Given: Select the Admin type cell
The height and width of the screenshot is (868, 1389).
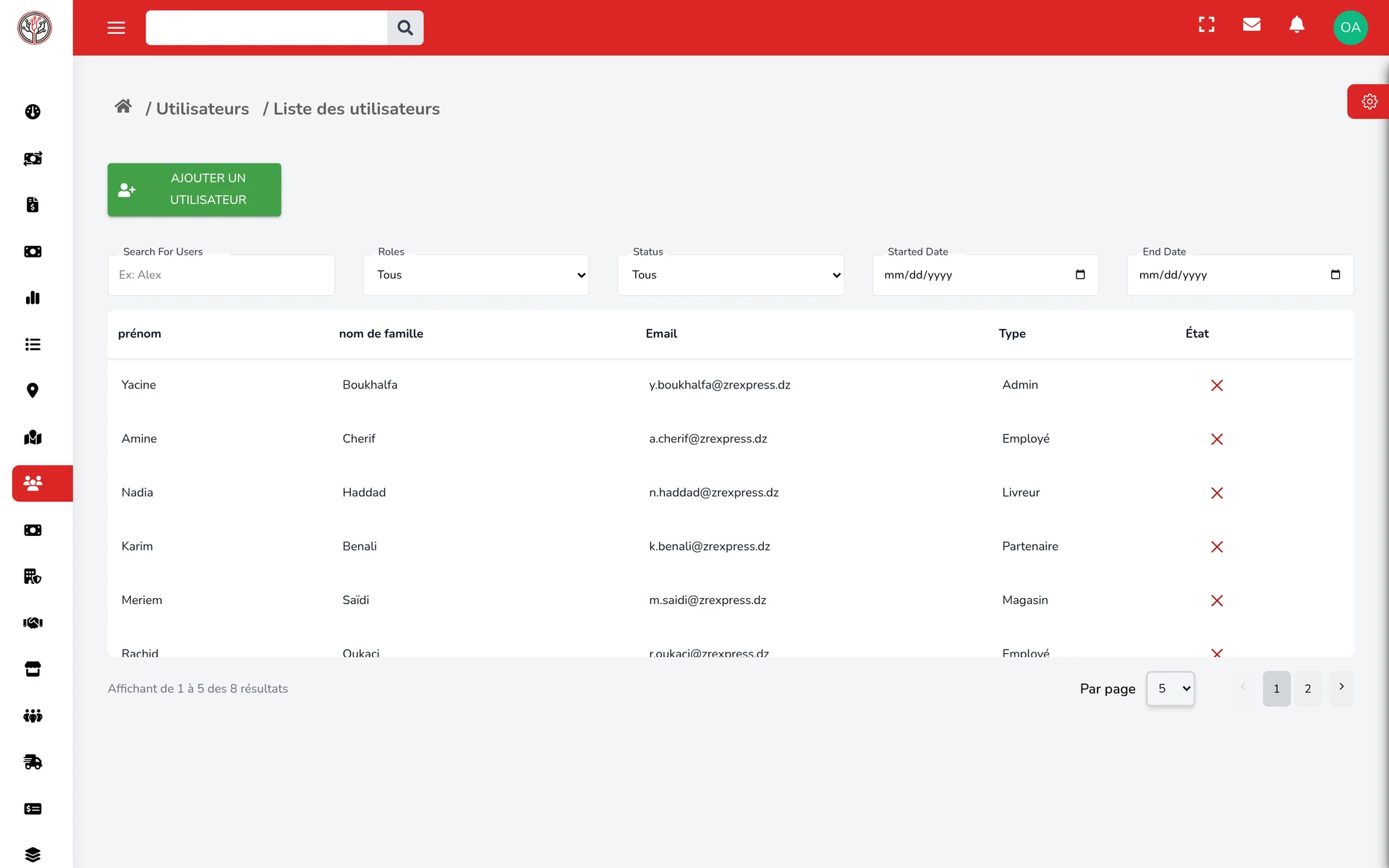Looking at the screenshot, I should [x=1020, y=385].
